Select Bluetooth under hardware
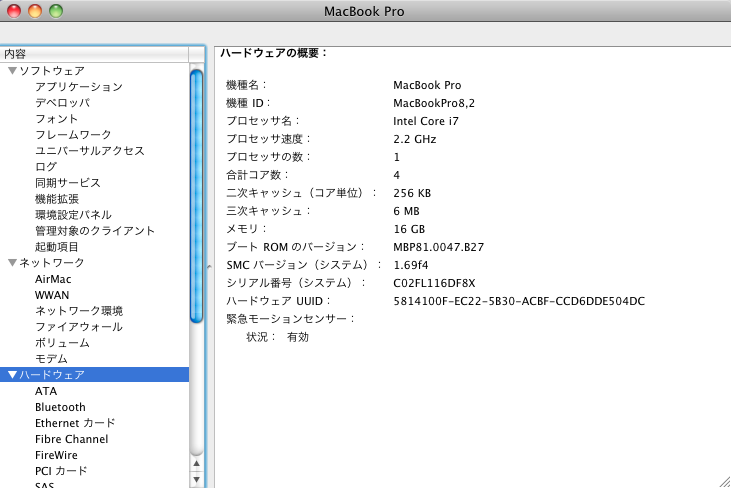 (x=60, y=407)
